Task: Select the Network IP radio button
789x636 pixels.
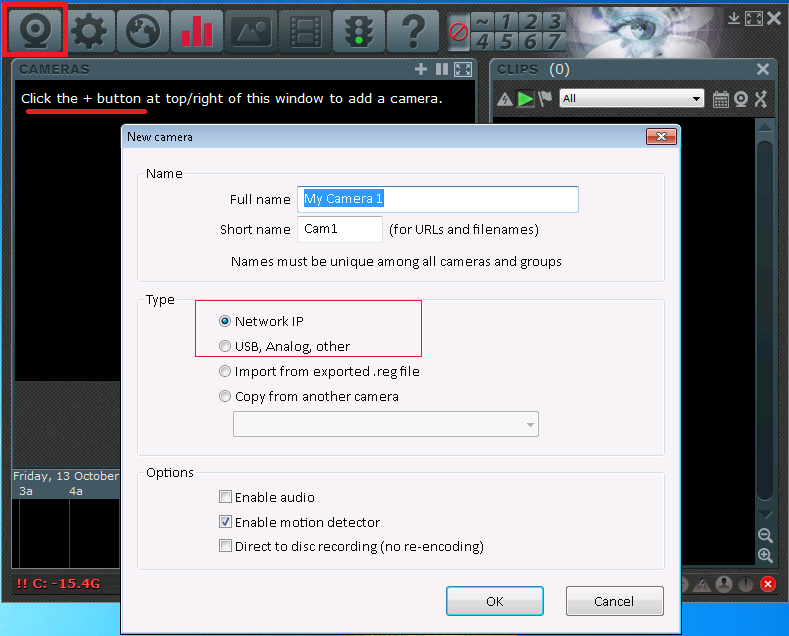Action: coord(225,321)
